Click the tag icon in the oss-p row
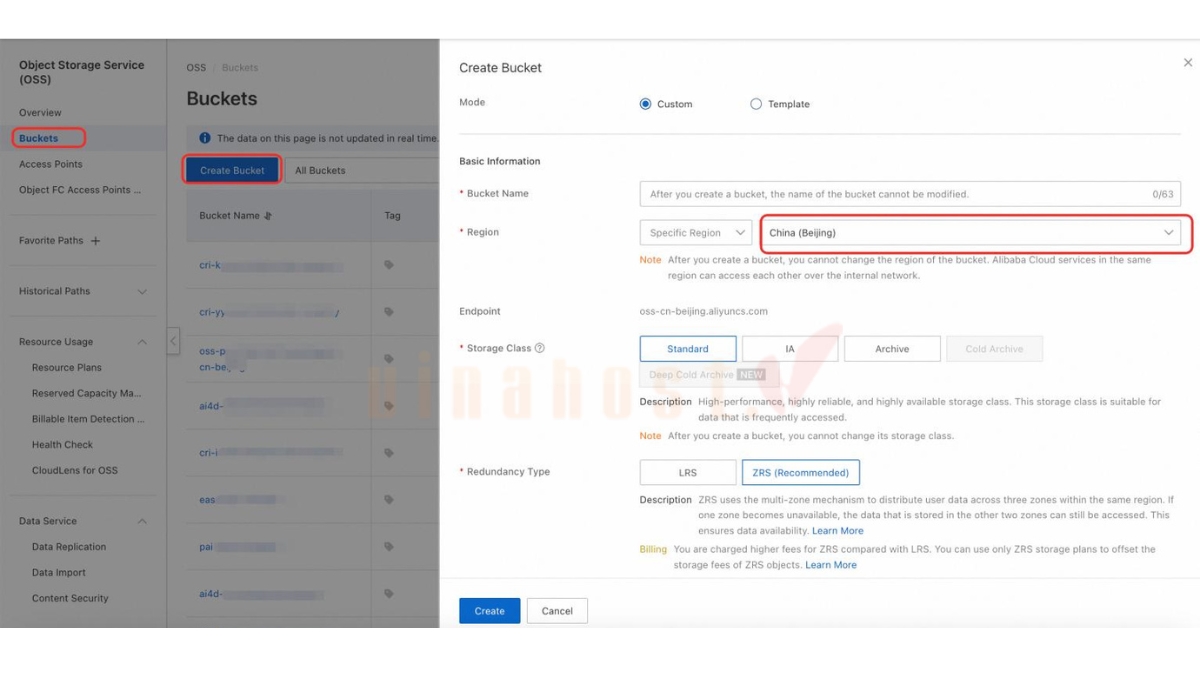This screenshot has height=675, width=1200. tap(389, 359)
